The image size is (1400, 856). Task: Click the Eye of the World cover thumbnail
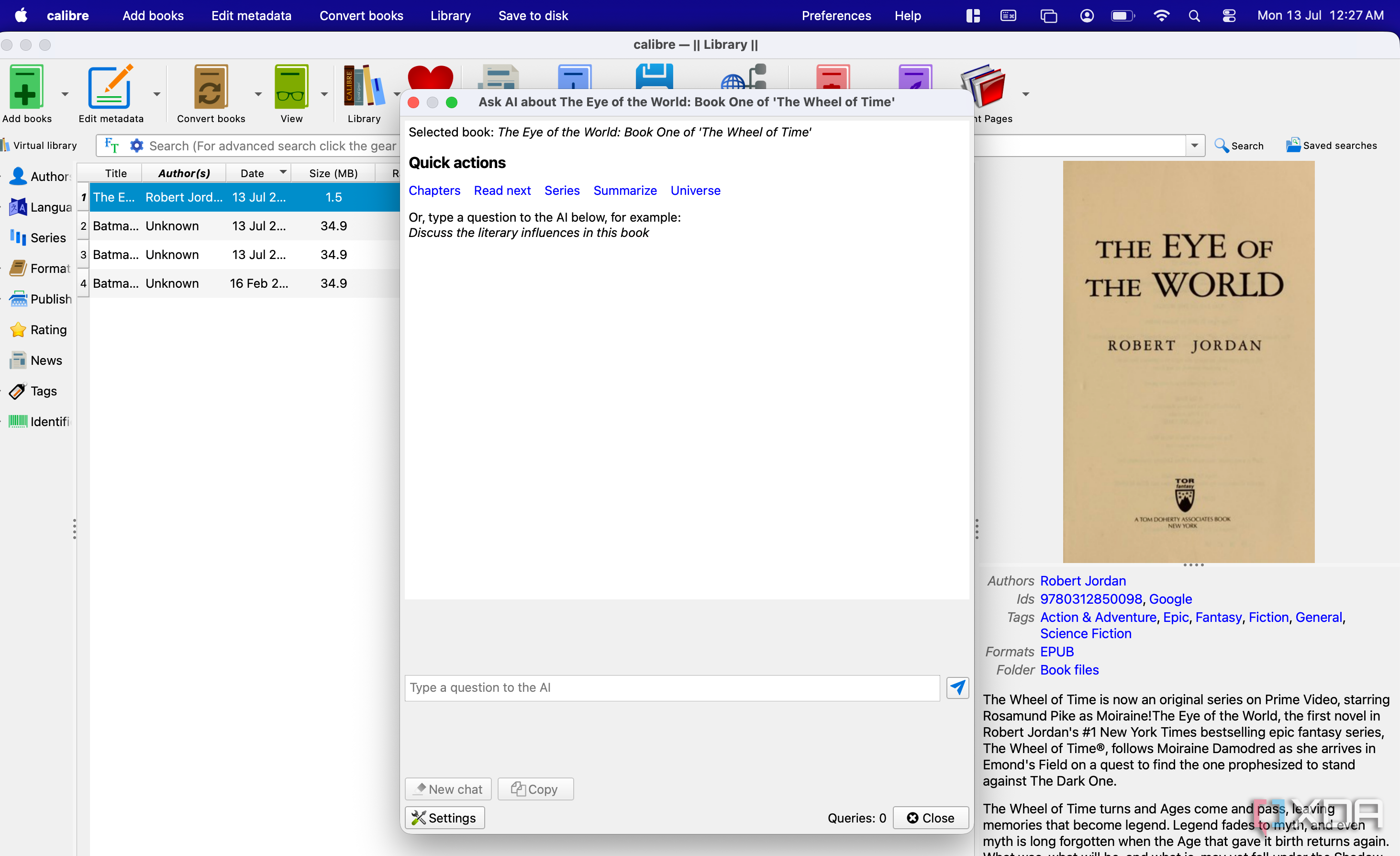coord(1188,361)
